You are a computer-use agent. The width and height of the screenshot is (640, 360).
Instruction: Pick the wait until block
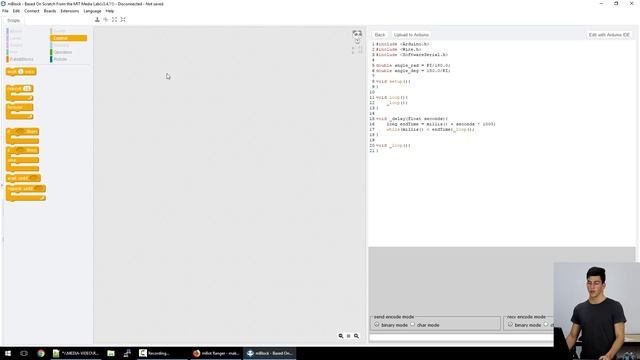pos(23,178)
